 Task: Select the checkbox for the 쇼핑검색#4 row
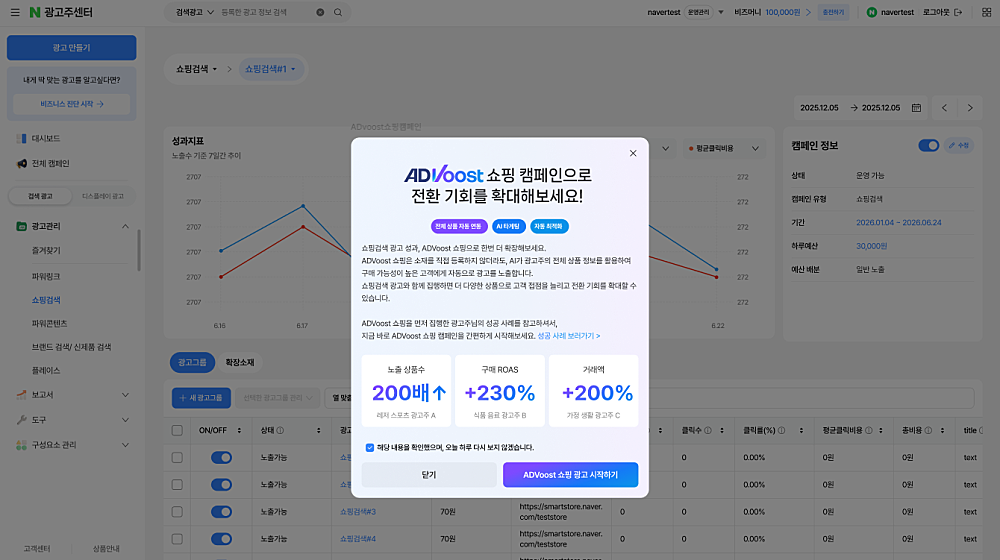(177, 539)
